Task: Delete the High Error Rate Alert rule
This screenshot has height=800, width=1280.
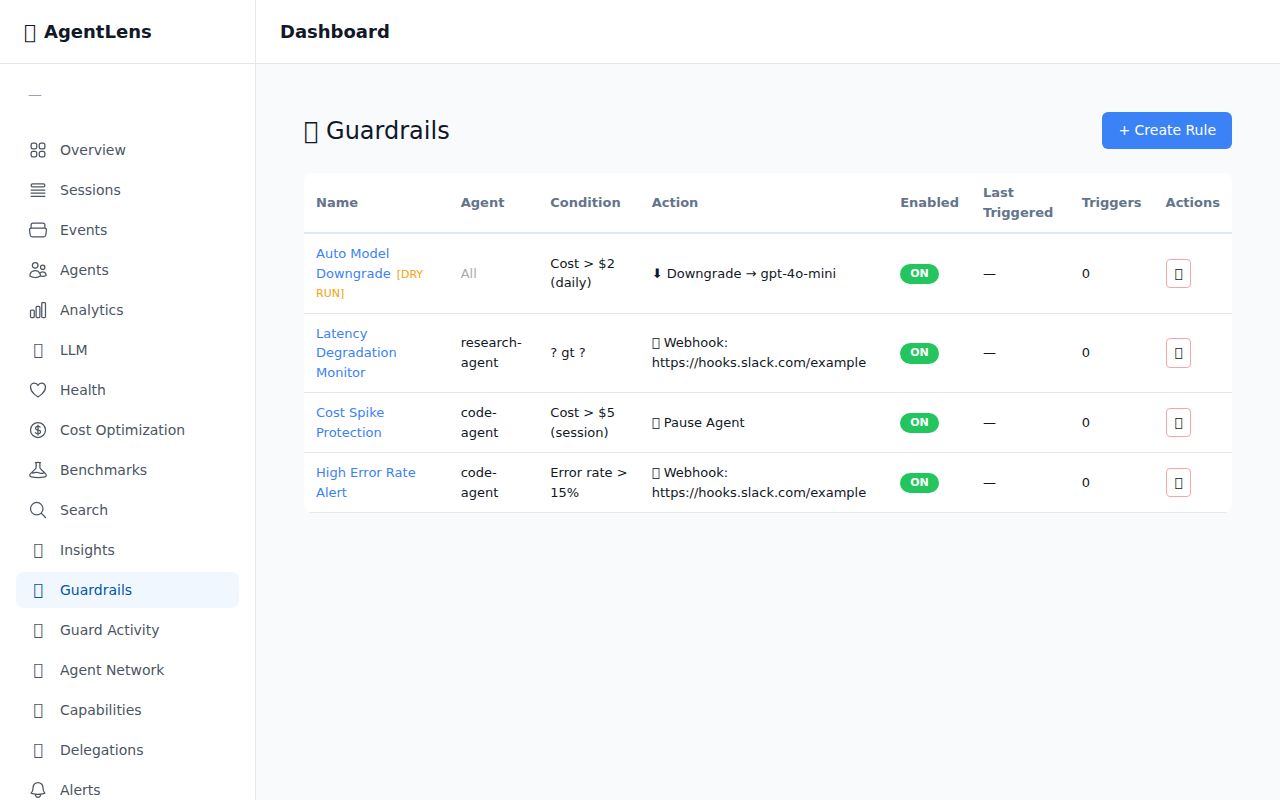Action: [1178, 483]
